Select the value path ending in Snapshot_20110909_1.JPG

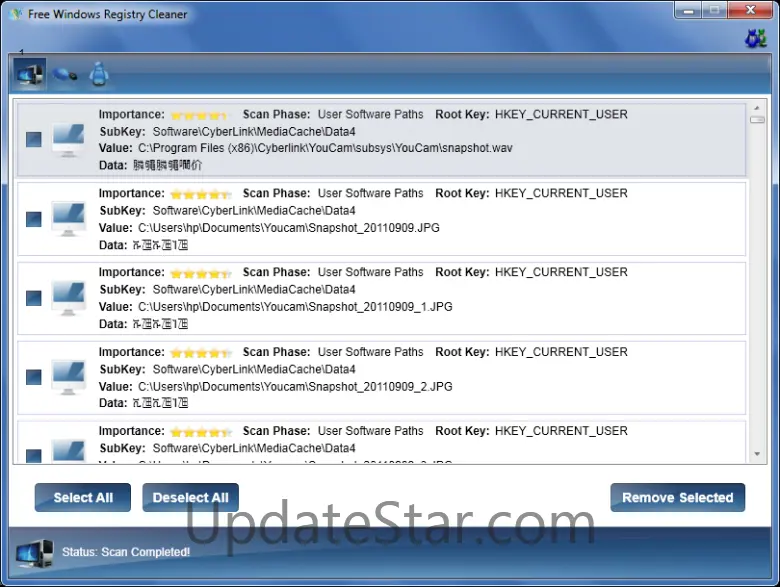pos(295,307)
